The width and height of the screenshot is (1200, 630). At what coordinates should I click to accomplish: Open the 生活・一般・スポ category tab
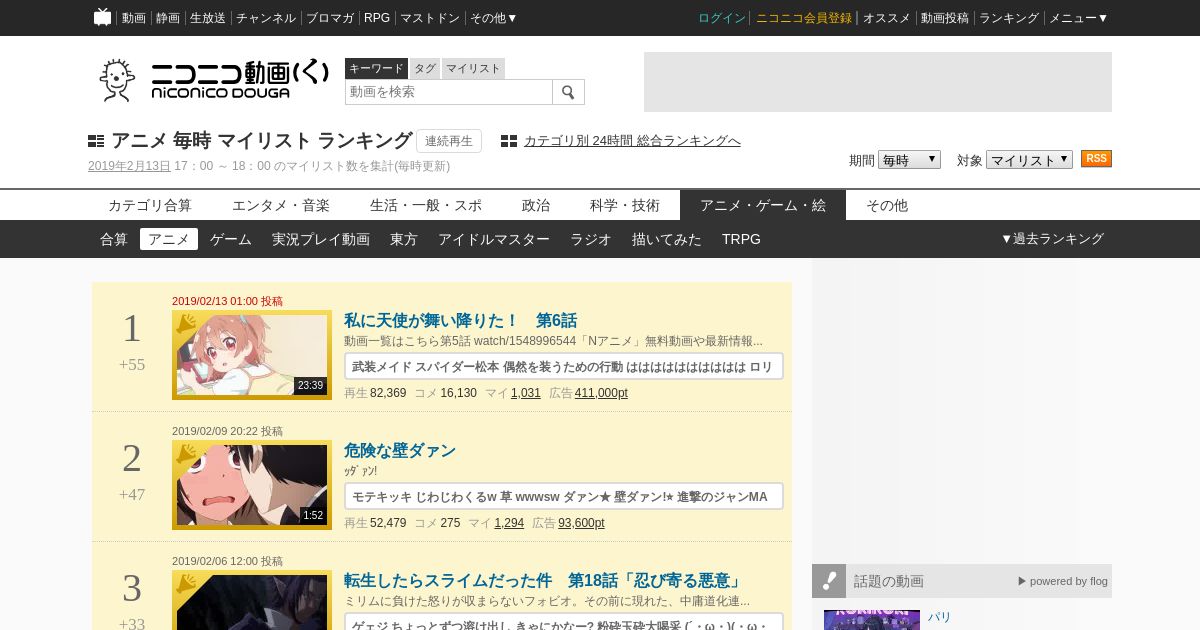tap(426, 205)
